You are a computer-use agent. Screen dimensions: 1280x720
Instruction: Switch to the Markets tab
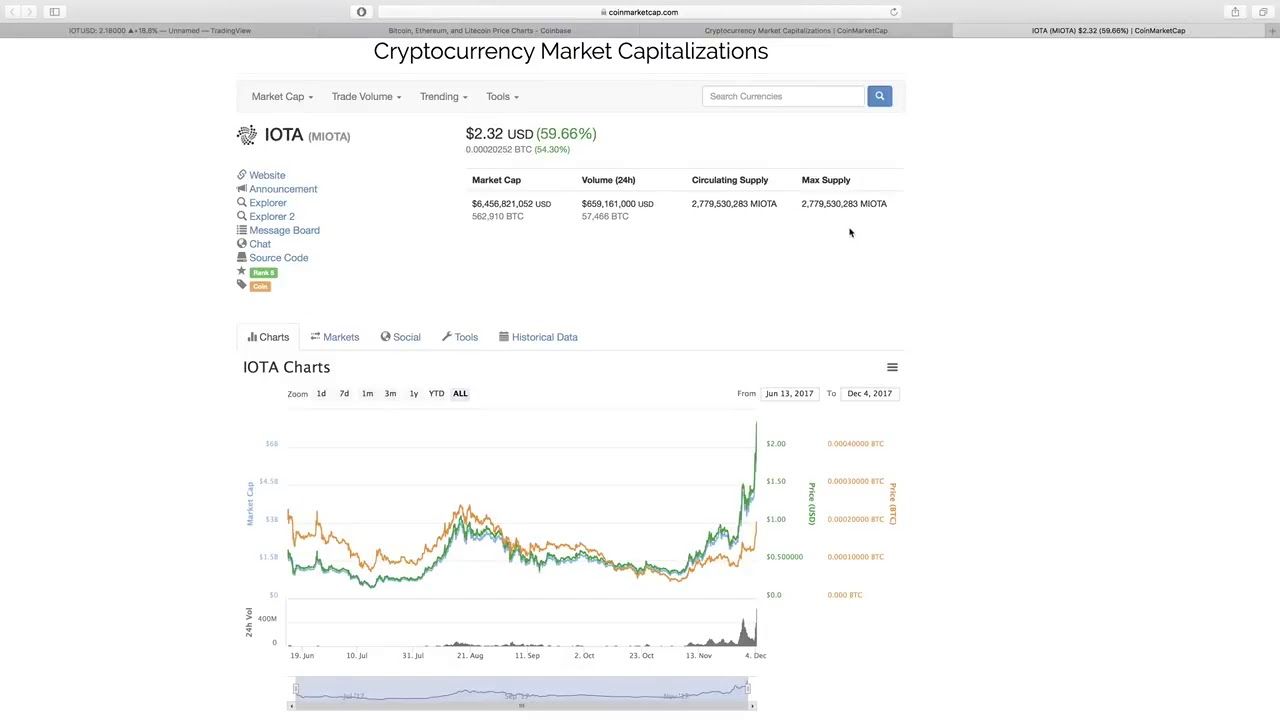coord(335,337)
